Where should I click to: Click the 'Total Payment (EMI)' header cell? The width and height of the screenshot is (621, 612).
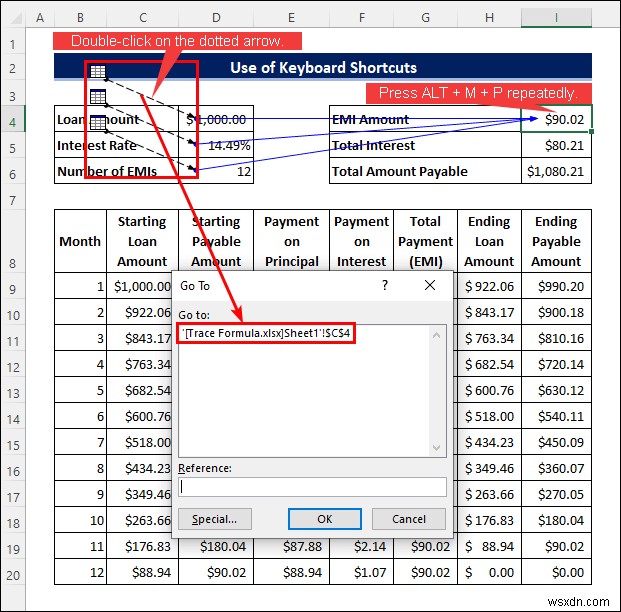(x=426, y=241)
